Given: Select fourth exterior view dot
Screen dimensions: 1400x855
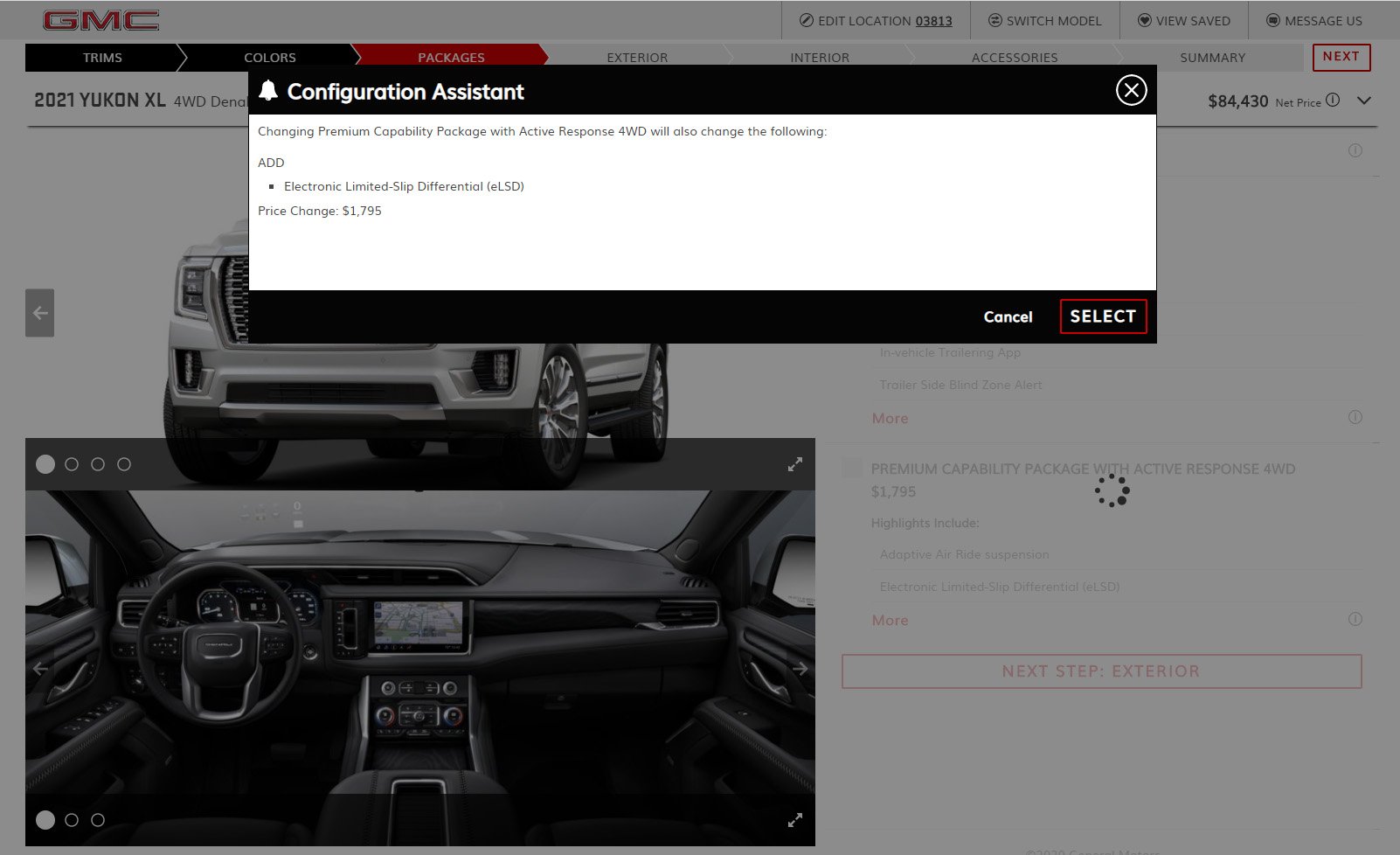Looking at the screenshot, I should click(x=124, y=464).
